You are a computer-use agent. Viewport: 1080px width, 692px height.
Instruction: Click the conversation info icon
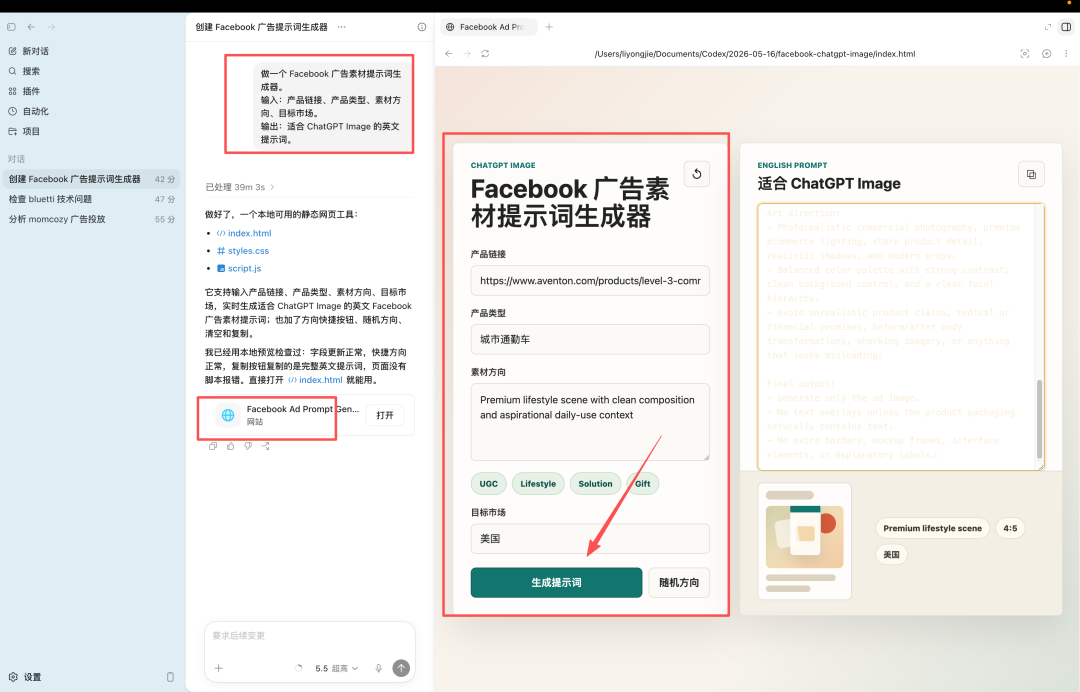[x=422, y=27]
